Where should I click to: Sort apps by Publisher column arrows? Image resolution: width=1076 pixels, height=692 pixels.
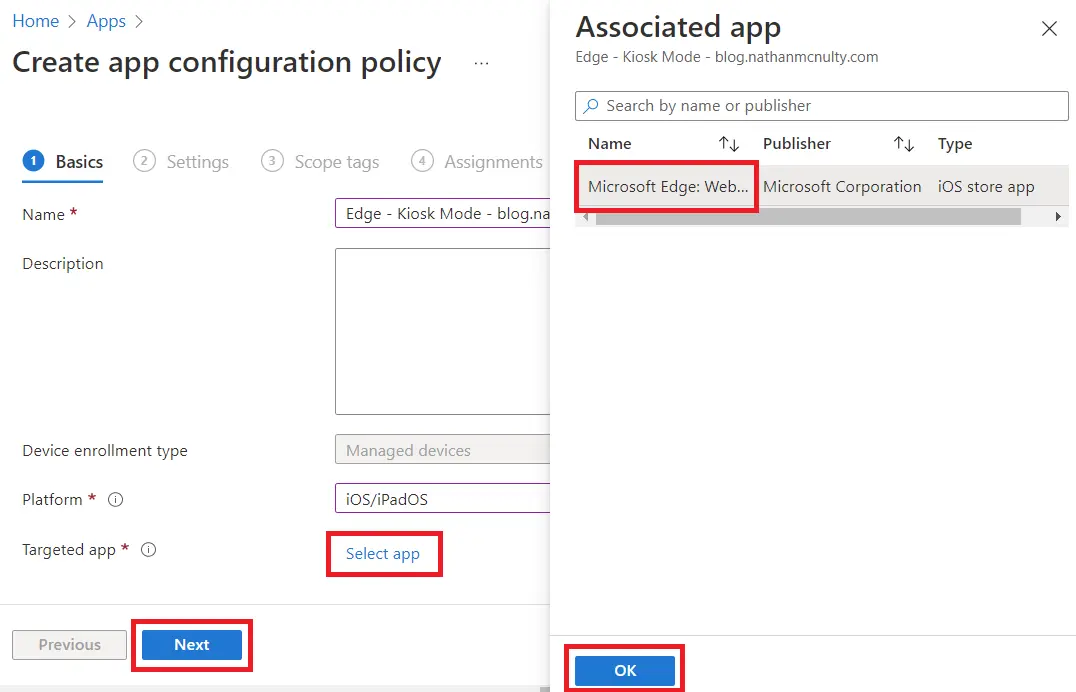point(904,144)
